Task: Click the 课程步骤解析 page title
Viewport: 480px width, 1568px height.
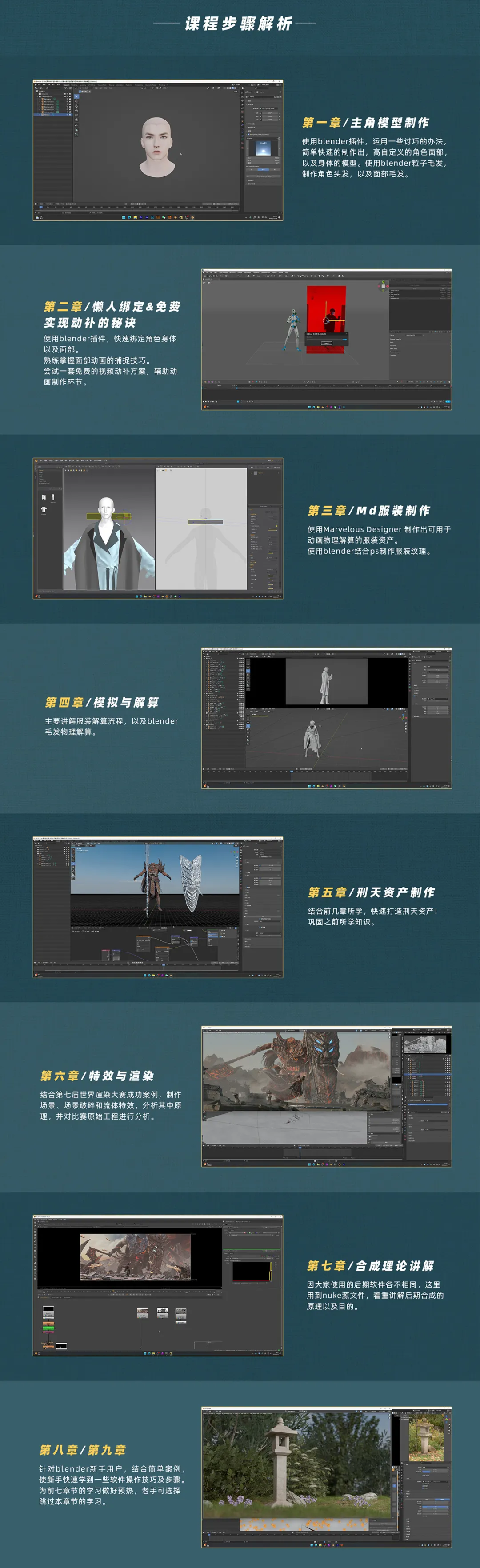Action: [x=239, y=24]
